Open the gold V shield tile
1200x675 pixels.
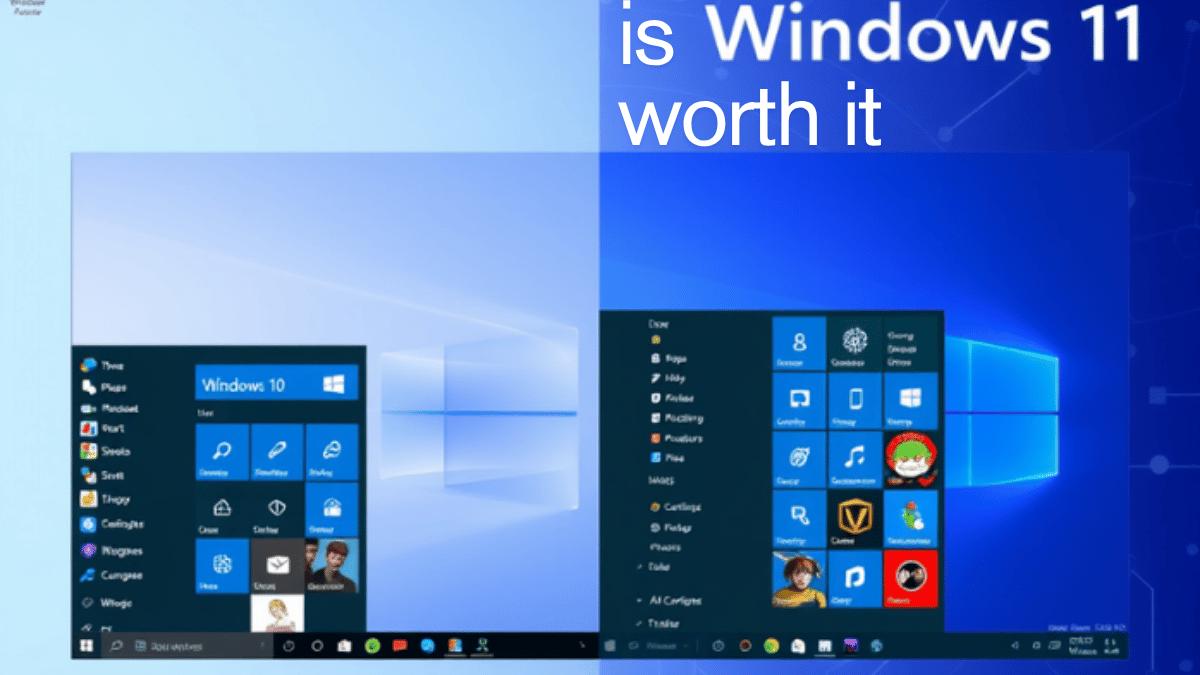pos(855,517)
